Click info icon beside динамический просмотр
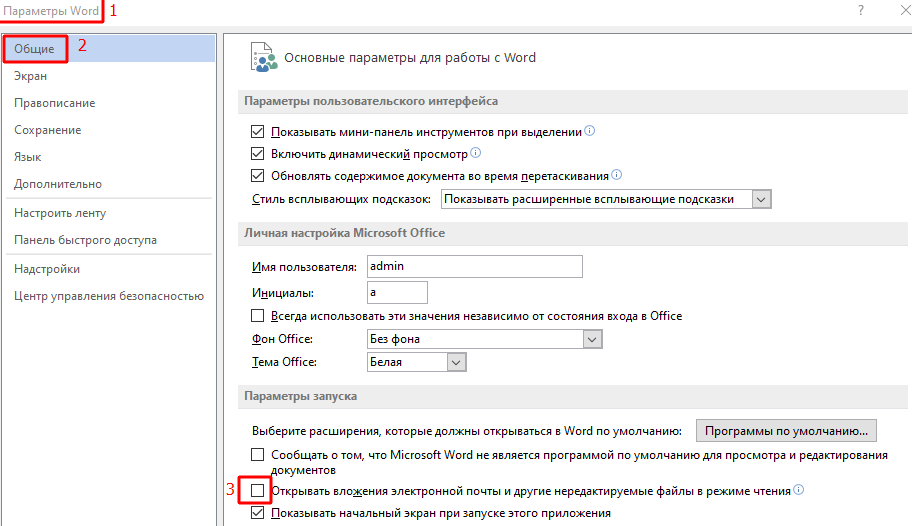 pyautogui.click(x=475, y=153)
